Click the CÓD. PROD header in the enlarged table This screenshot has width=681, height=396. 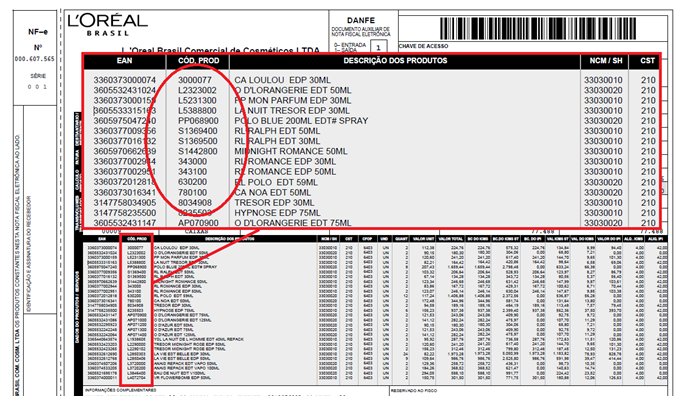pyautogui.click(x=198, y=61)
